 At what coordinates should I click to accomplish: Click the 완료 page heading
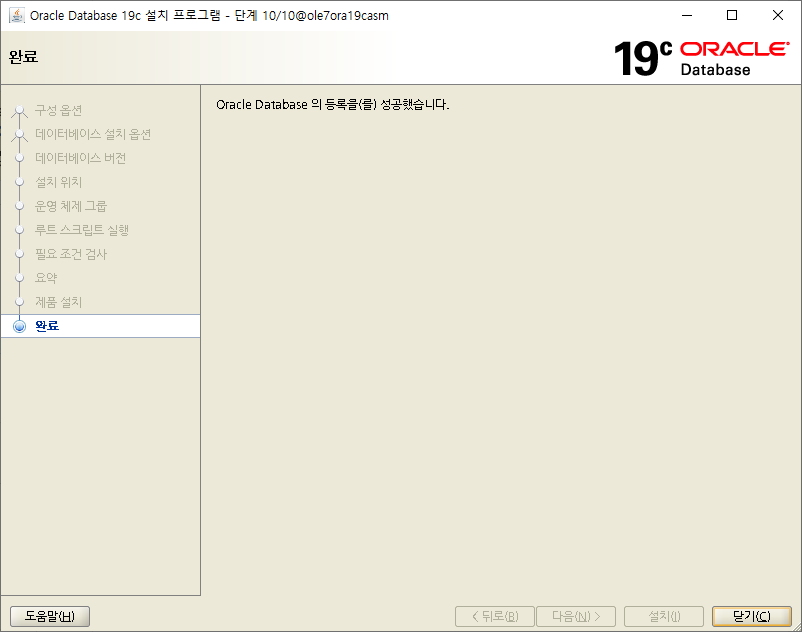coord(24,56)
